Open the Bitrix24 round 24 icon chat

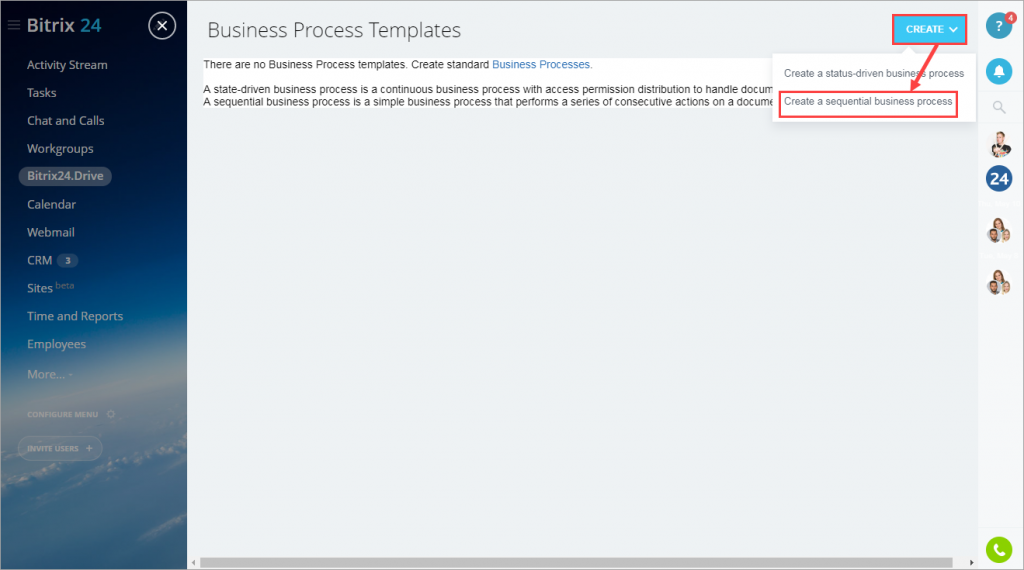tap(999, 179)
